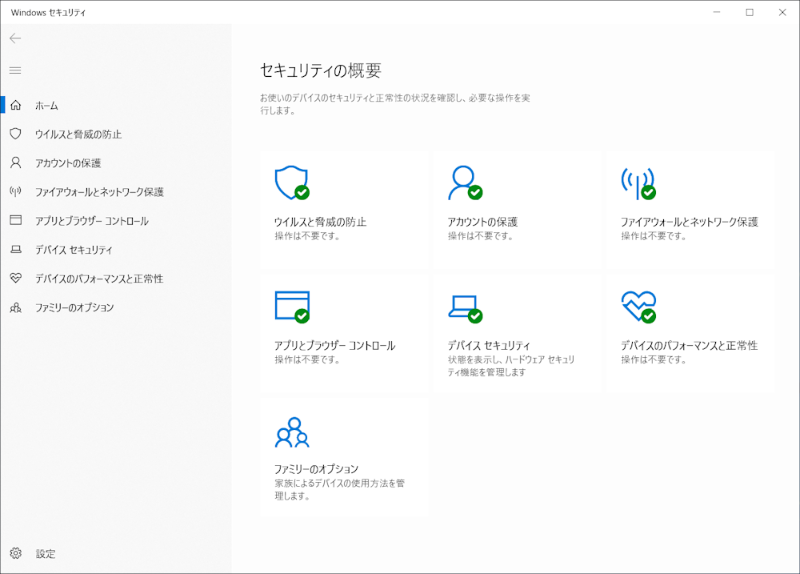Screen dimensions: 800x574
Task: Click the heart icon for デバイスのパフォーマンス in sidebar
Action: coord(15,278)
